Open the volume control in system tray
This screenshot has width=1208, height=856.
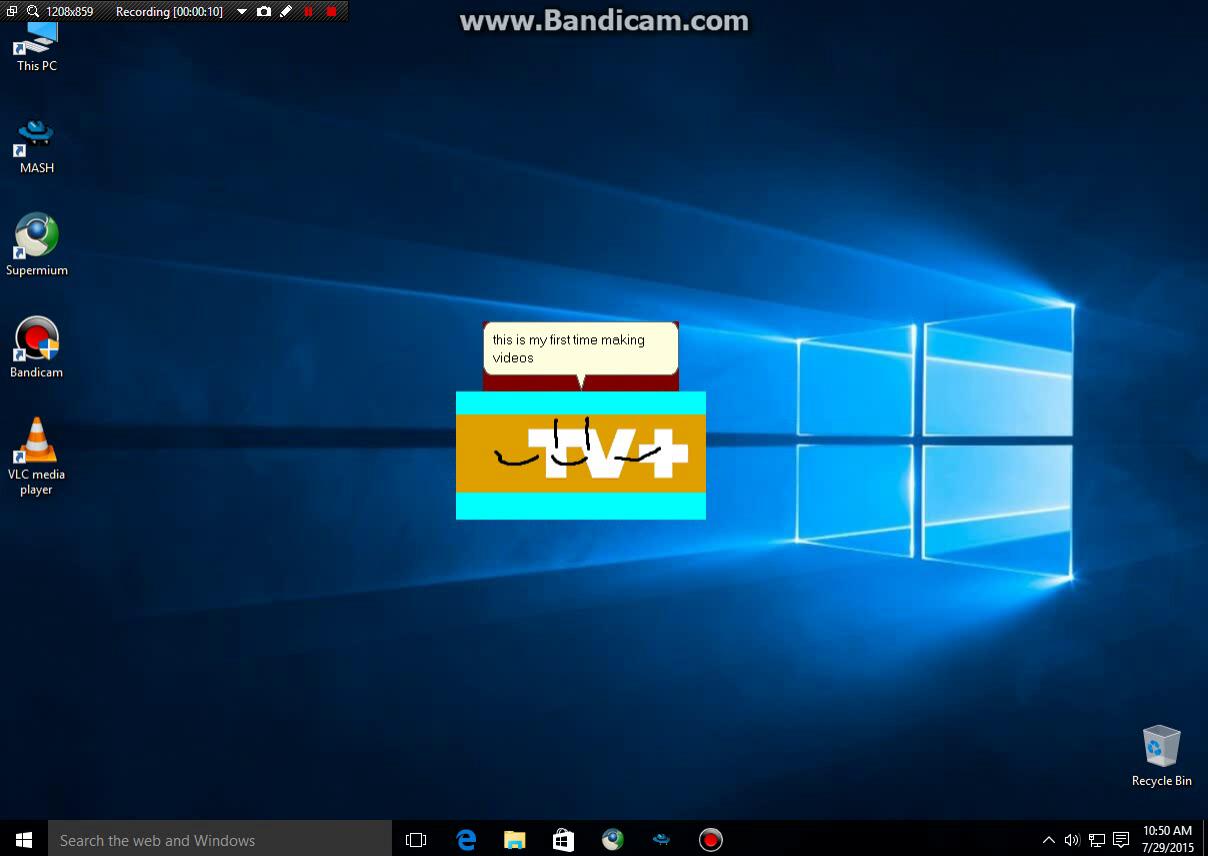[1072, 840]
